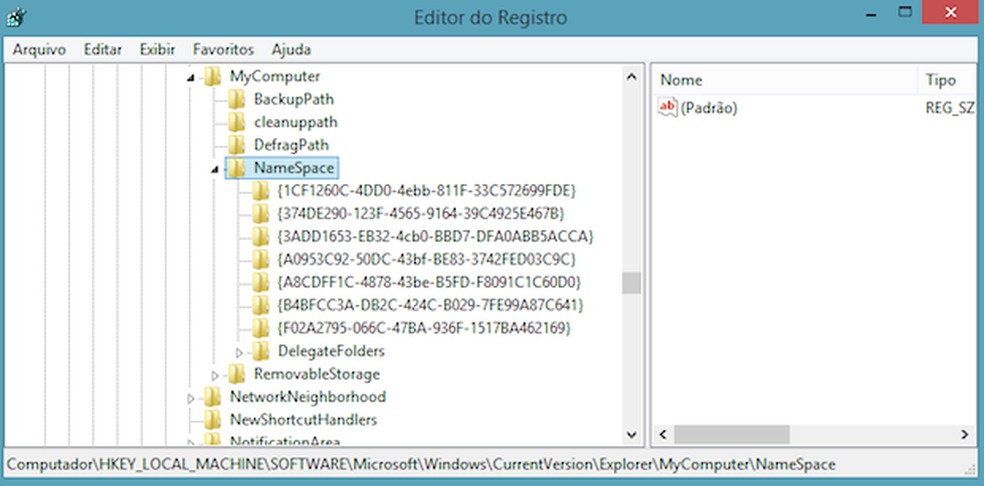Click the MyComputer folder icon
This screenshot has height=486, width=984.
coord(213,77)
